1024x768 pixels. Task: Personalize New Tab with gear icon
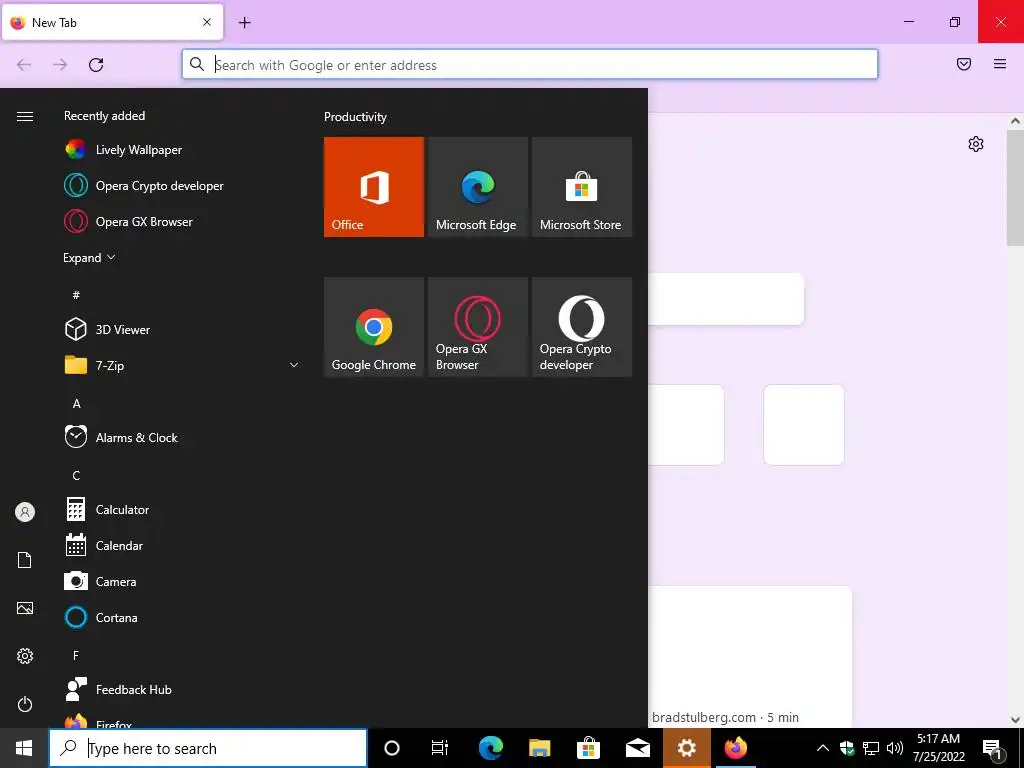coord(976,144)
